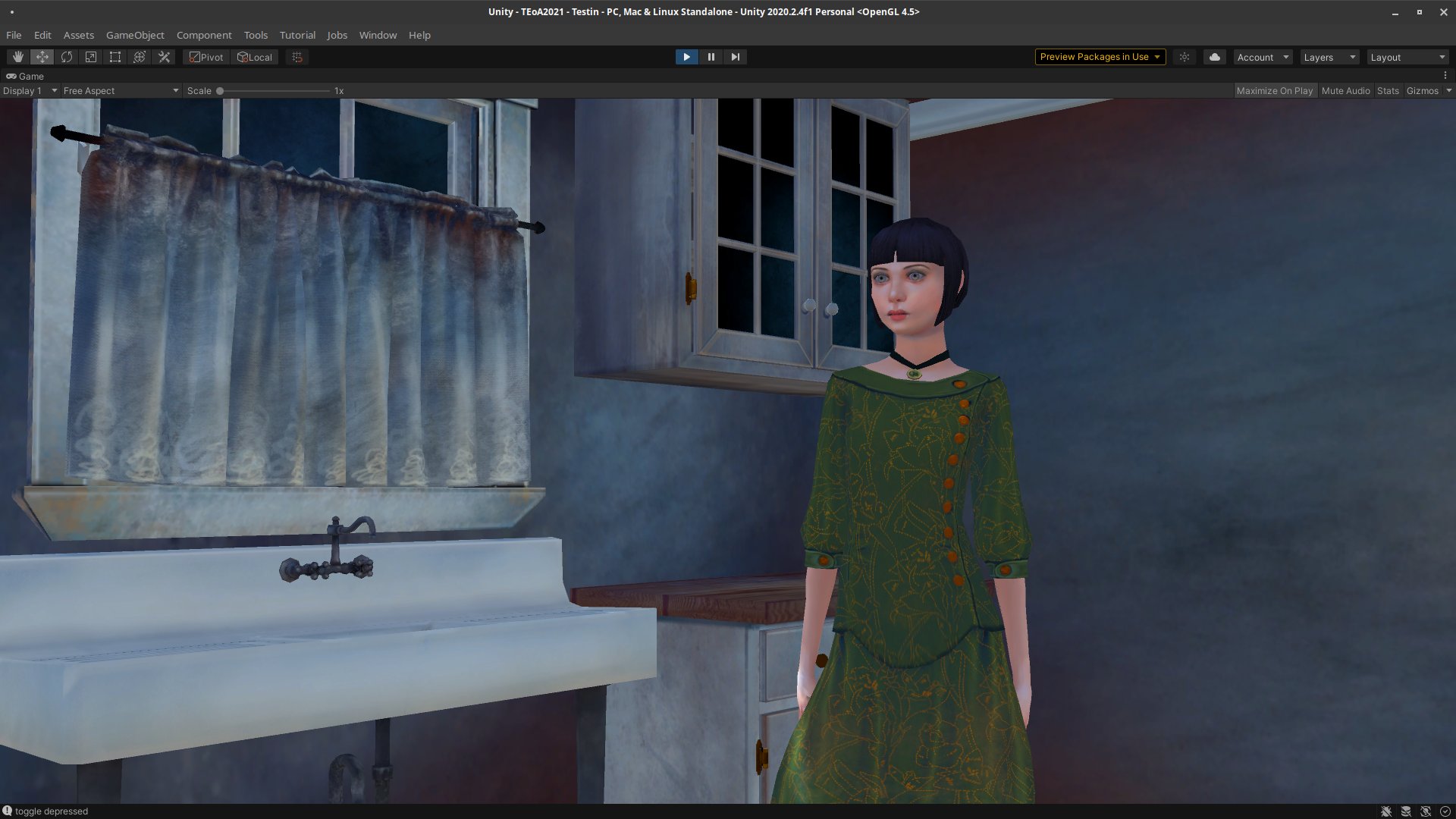Viewport: 1456px width, 819px height.
Task: Open the Component menu
Action: click(x=204, y=35)
